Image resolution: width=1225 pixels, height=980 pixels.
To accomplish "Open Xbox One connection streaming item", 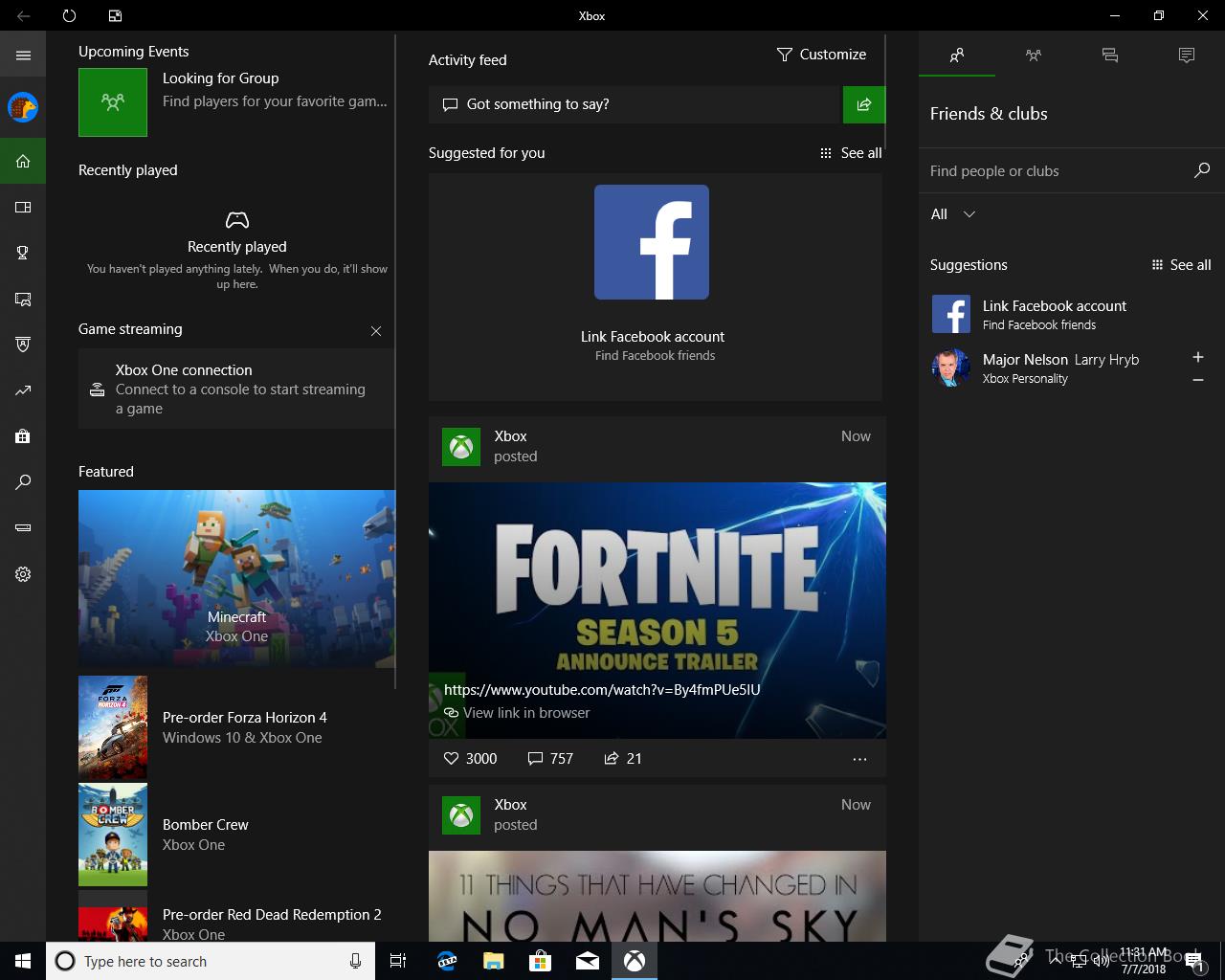I will [236, 389].
